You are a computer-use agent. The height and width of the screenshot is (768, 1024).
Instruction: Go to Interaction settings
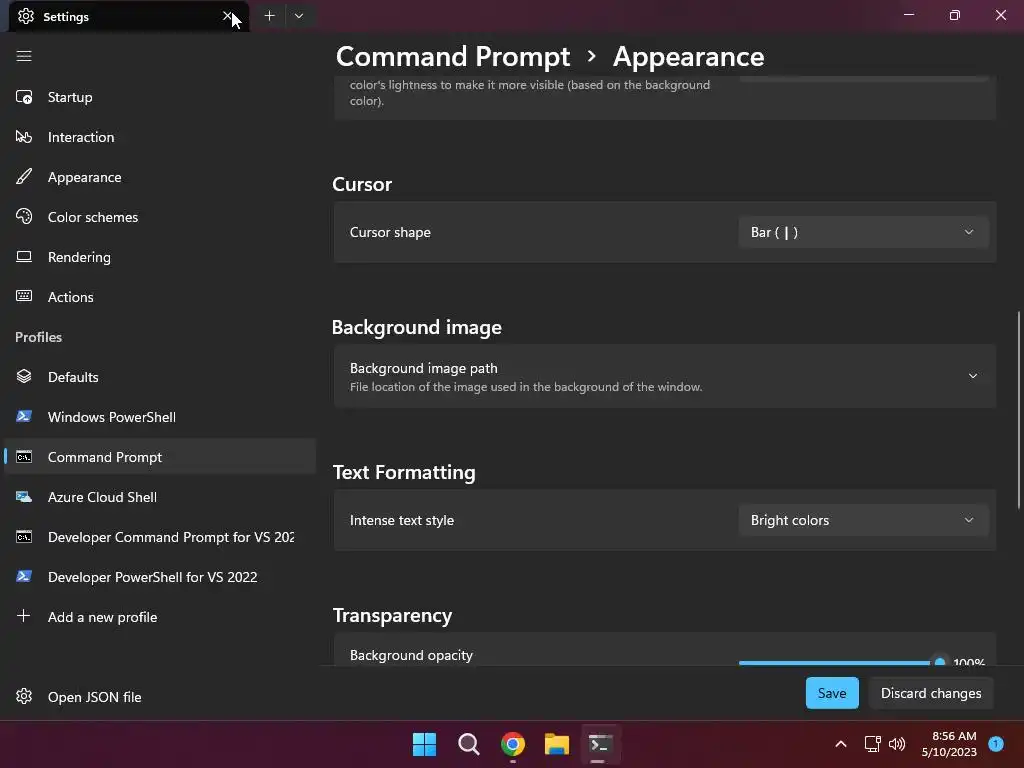(x=160, y=137)
